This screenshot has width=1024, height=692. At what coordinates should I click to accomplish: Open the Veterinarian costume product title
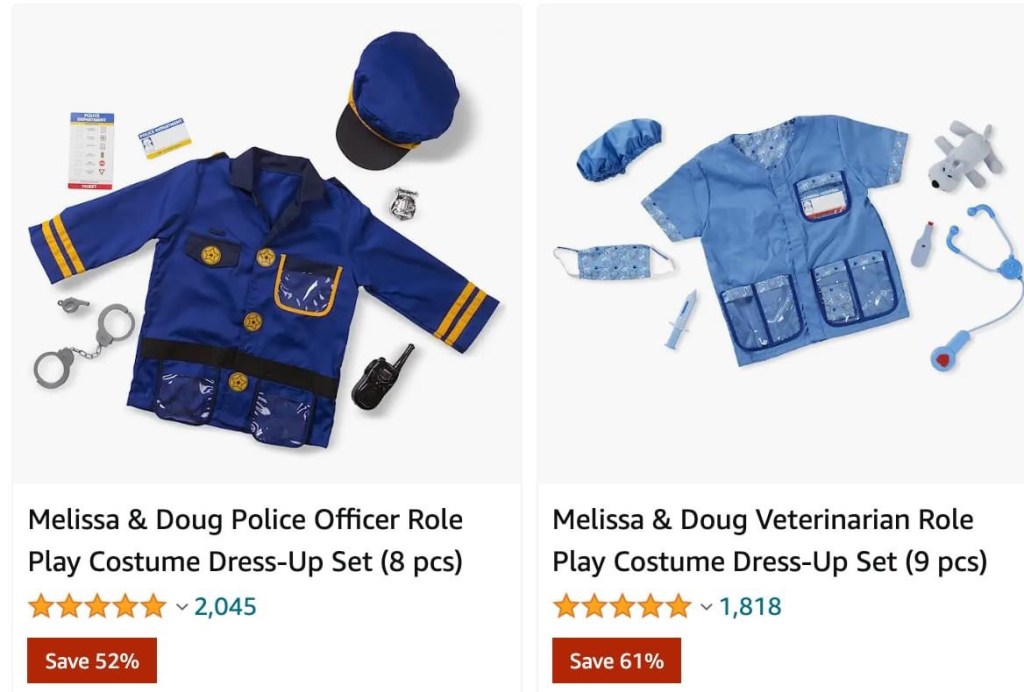(x=769, y=540)
